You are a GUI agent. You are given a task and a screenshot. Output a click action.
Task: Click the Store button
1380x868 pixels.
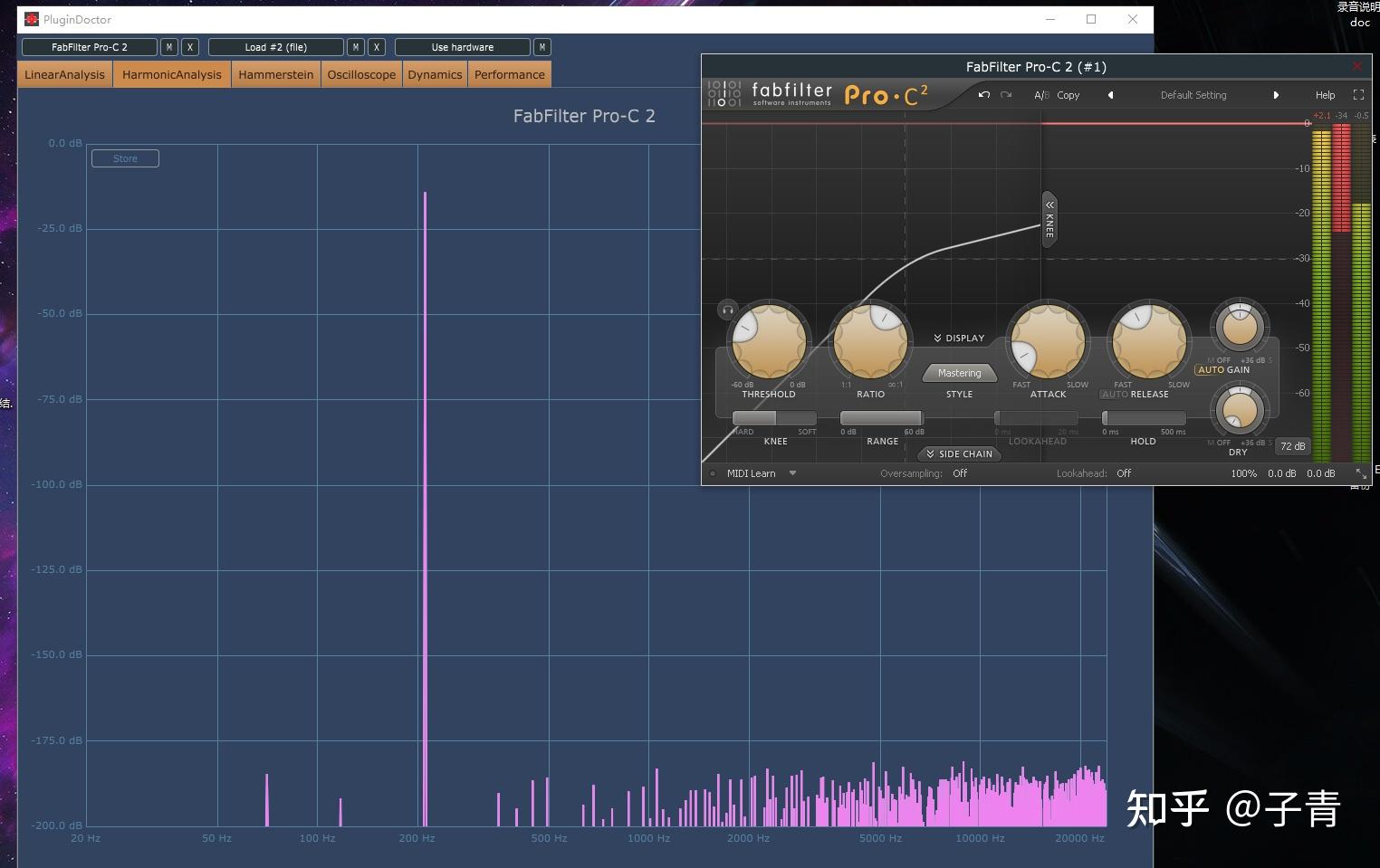click(x=125, y=158)
